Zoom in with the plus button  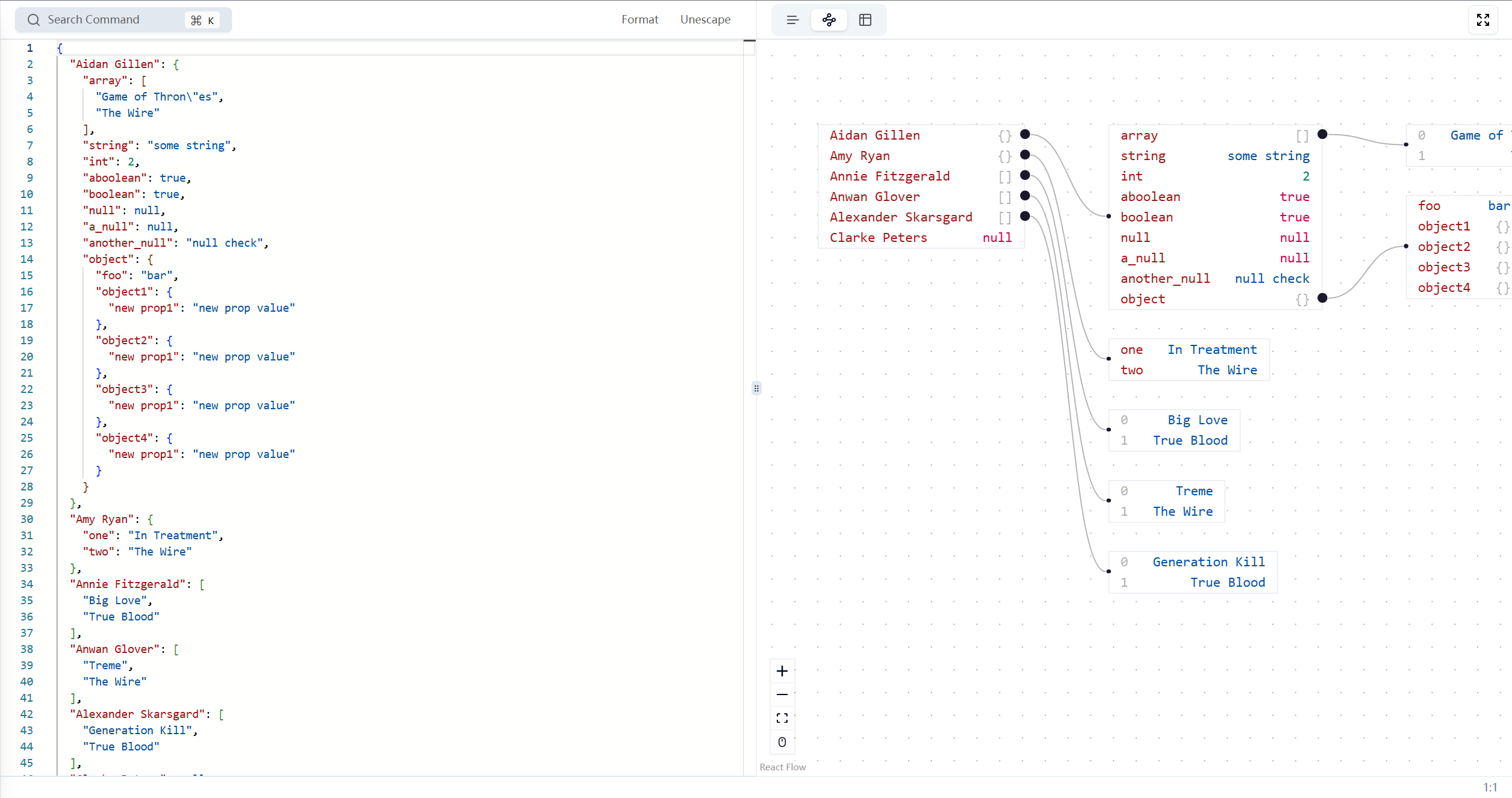[782, 671]
